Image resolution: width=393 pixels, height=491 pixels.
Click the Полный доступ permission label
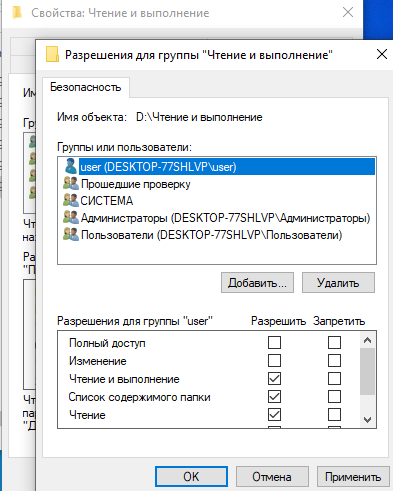tap(107, 343)
